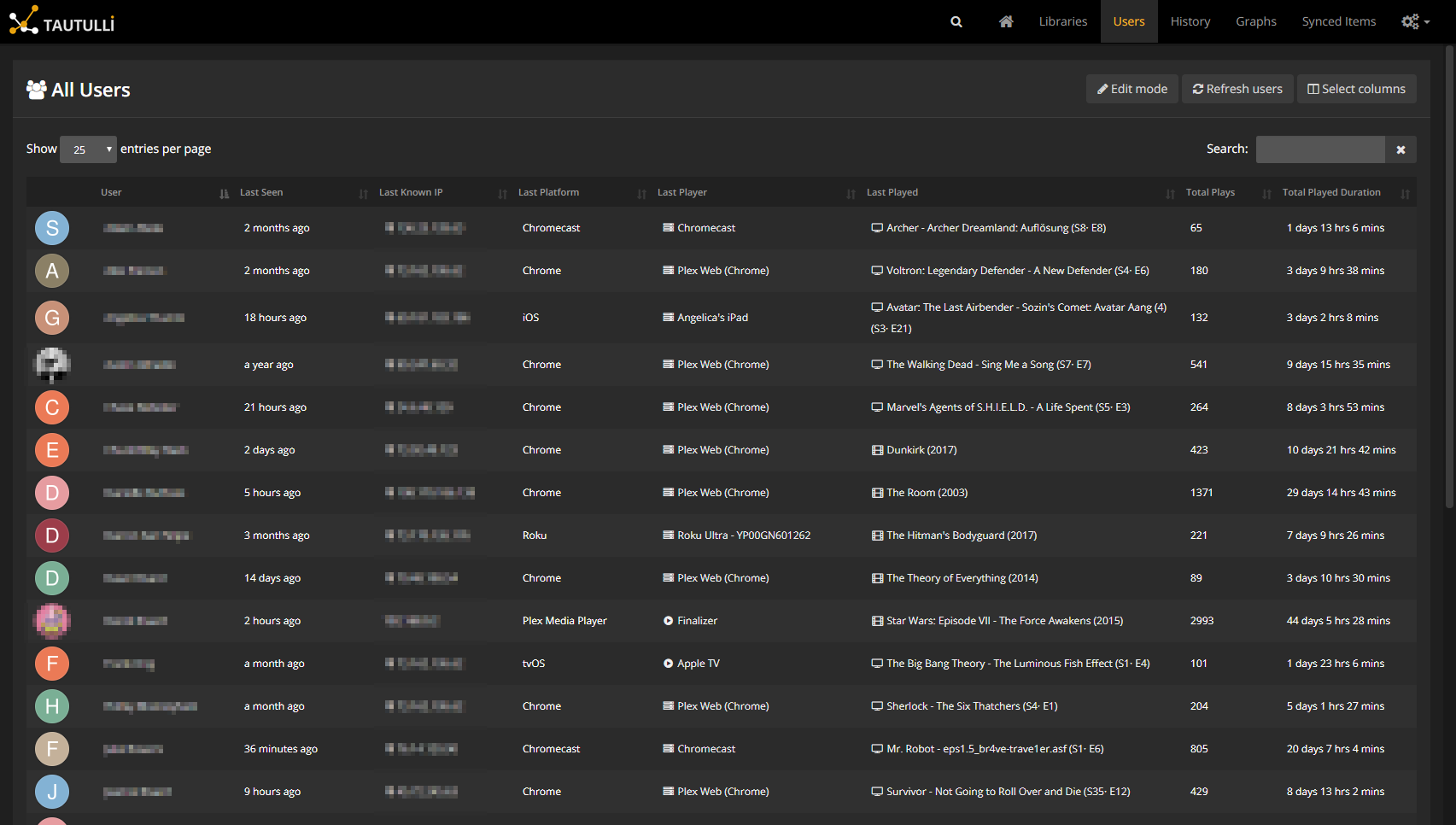Viewport: 1456px width, 825px height.
Task: Click into the Search input field
Action: tap(1319, 149)
